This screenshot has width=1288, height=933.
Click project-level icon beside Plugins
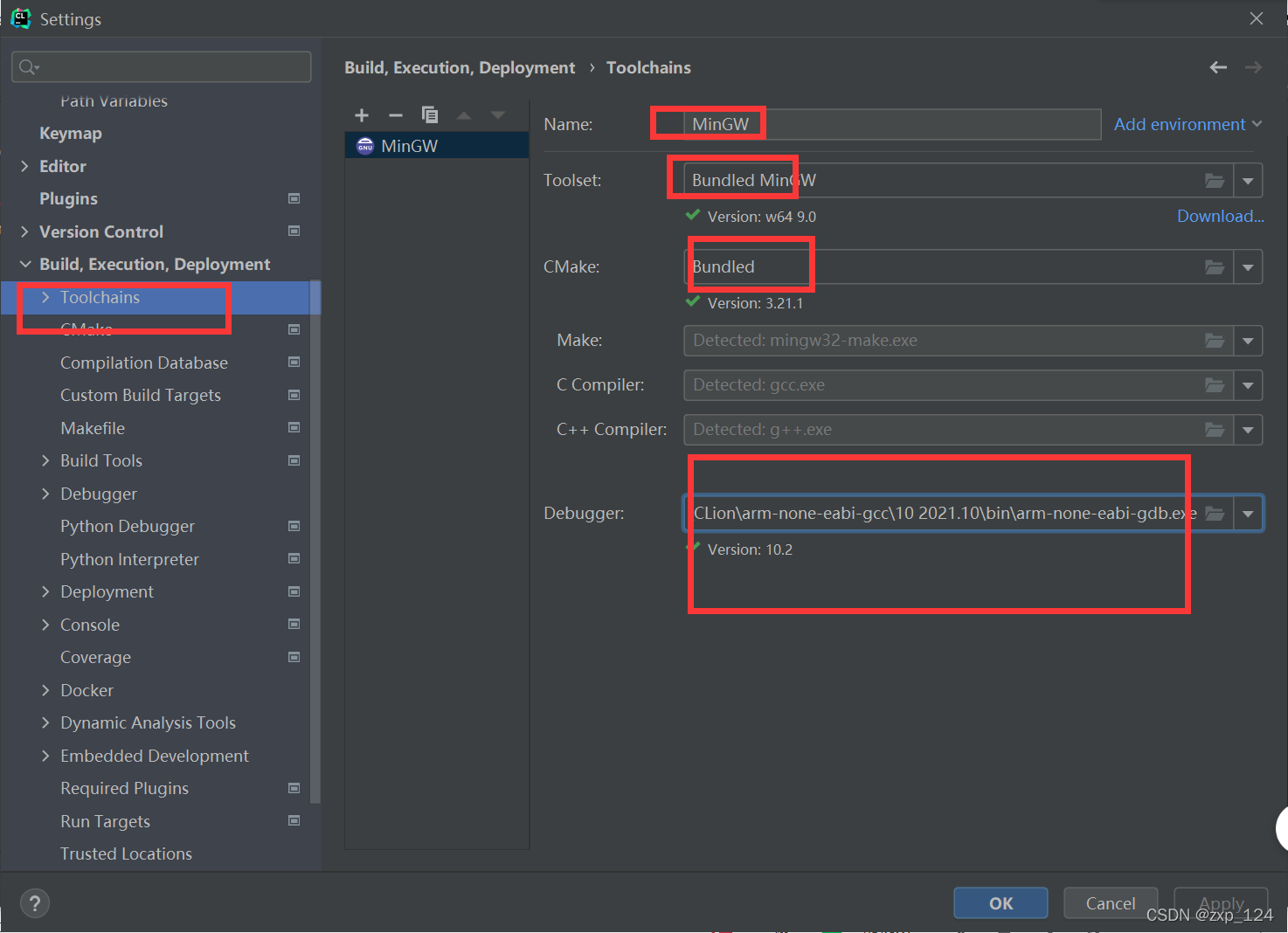[294, 198]
